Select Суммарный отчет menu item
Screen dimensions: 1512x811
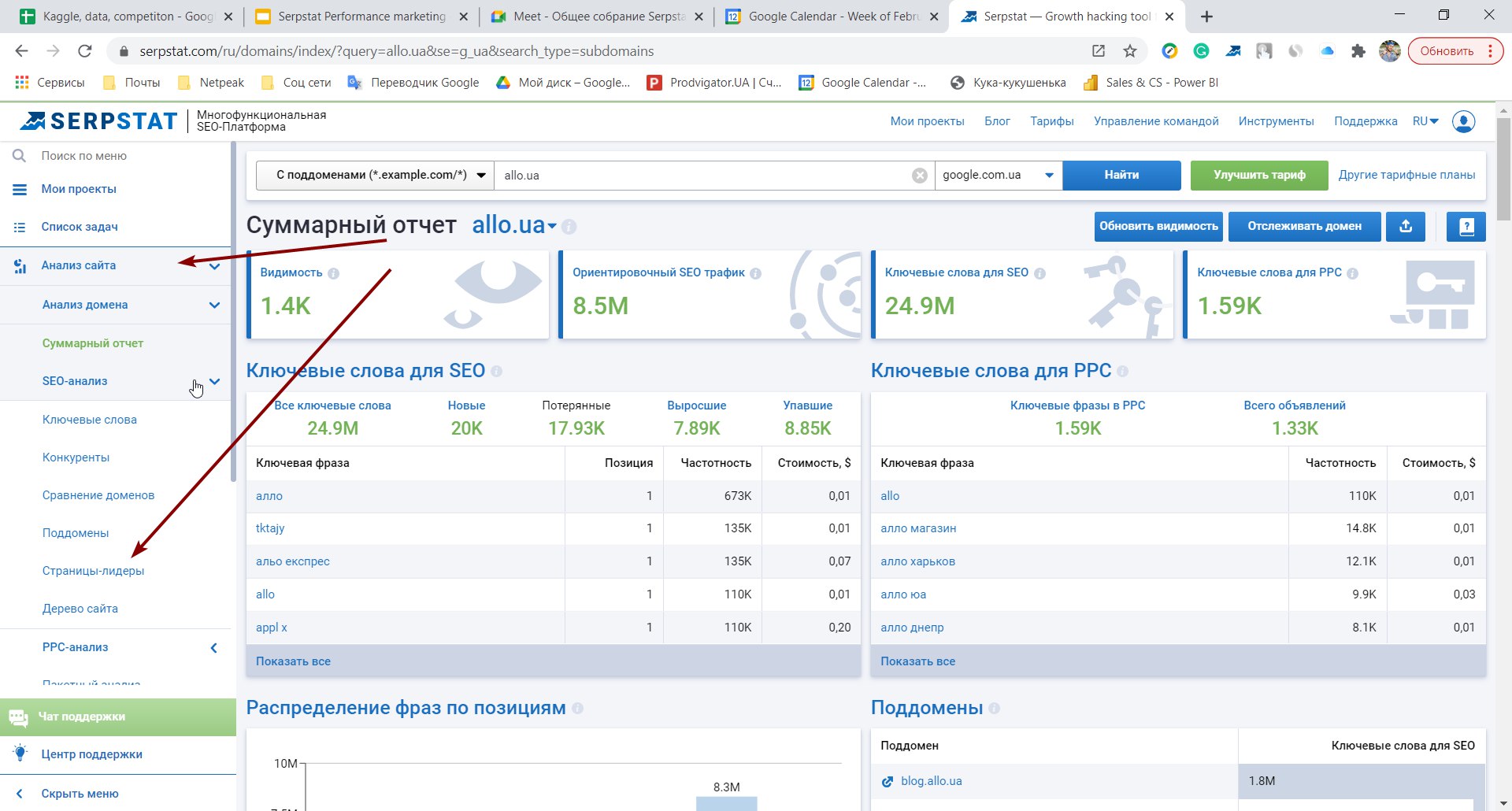[93, 343]
